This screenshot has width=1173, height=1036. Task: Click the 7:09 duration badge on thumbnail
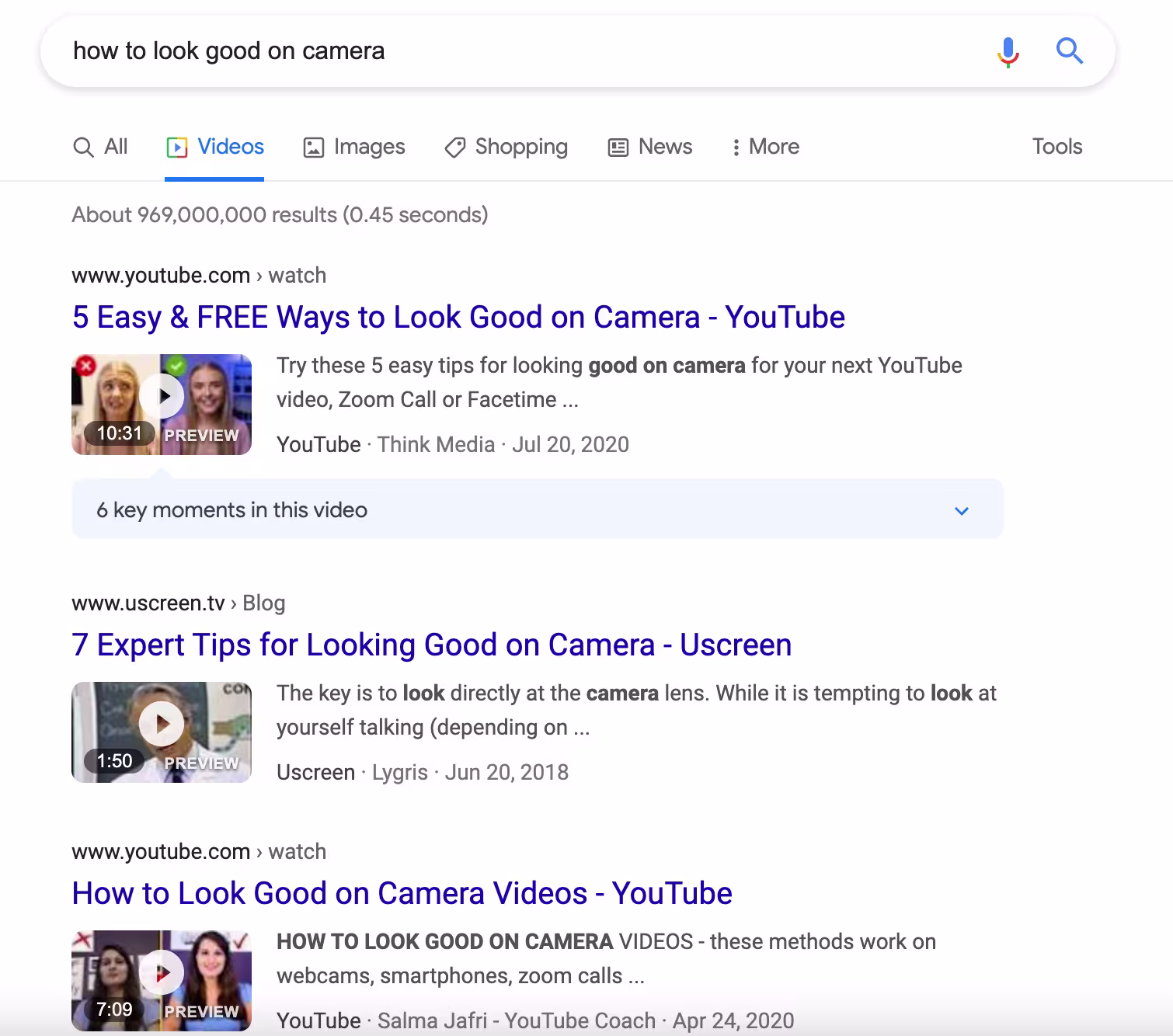click(x=114, y=1010)
